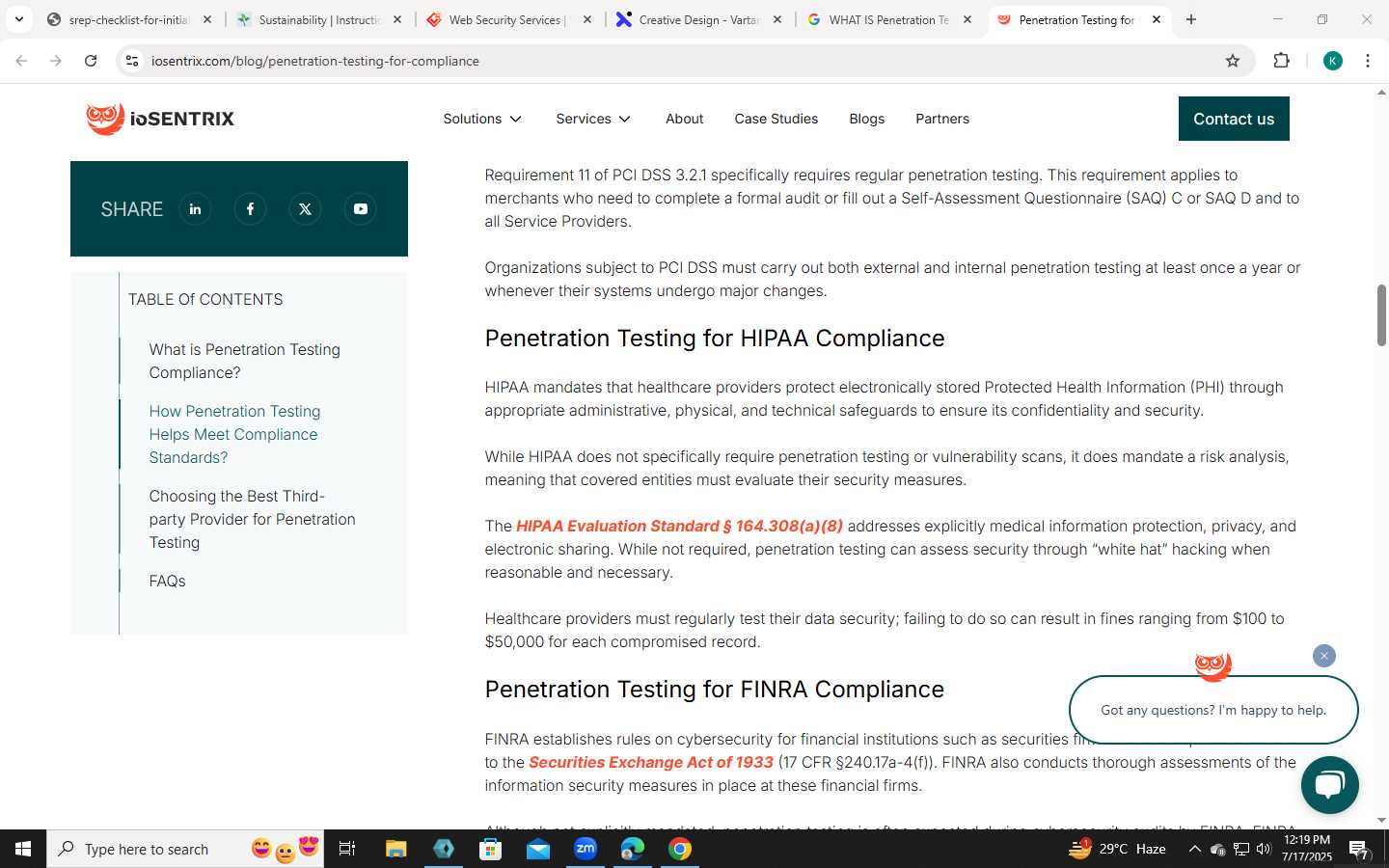Click the Penetration Testing for FINRA Compliance heading
The height and width of the screenshot is (868, 1389).
[714, 690]
